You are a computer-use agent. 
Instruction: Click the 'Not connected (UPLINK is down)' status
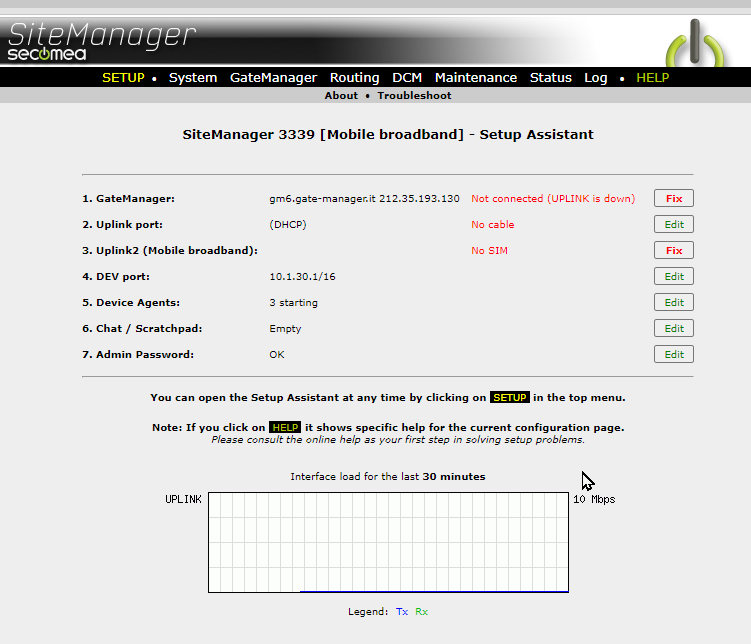[x=553, y=198]
